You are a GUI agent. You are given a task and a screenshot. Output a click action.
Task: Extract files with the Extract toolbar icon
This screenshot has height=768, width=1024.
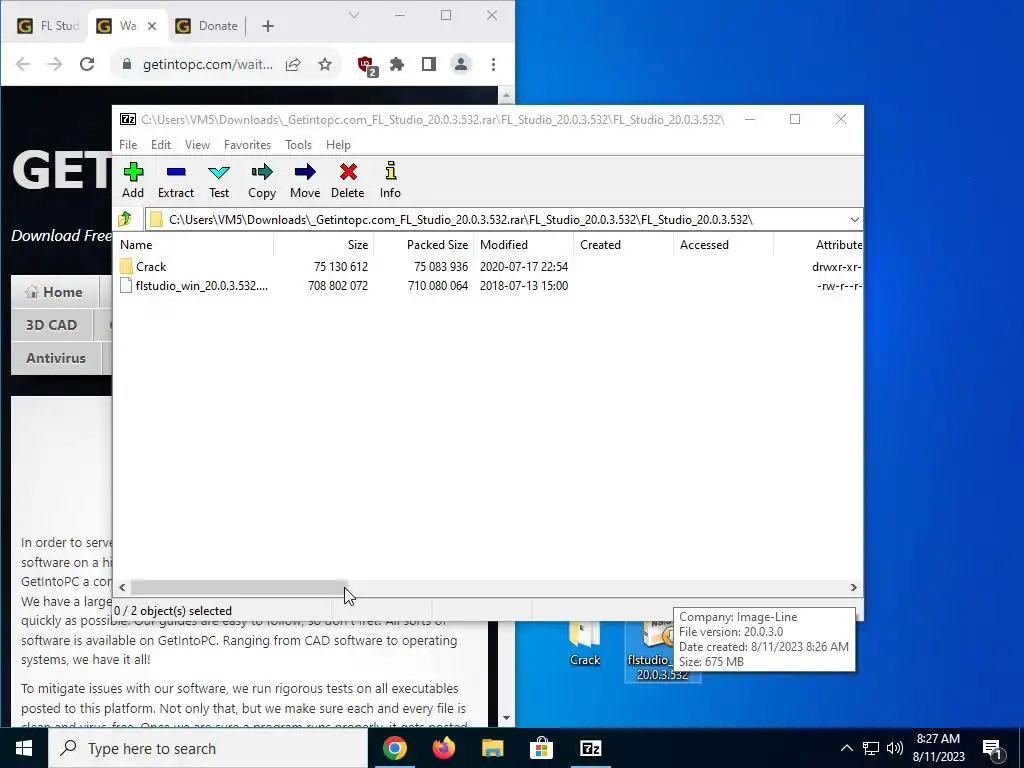coord(176,180)
